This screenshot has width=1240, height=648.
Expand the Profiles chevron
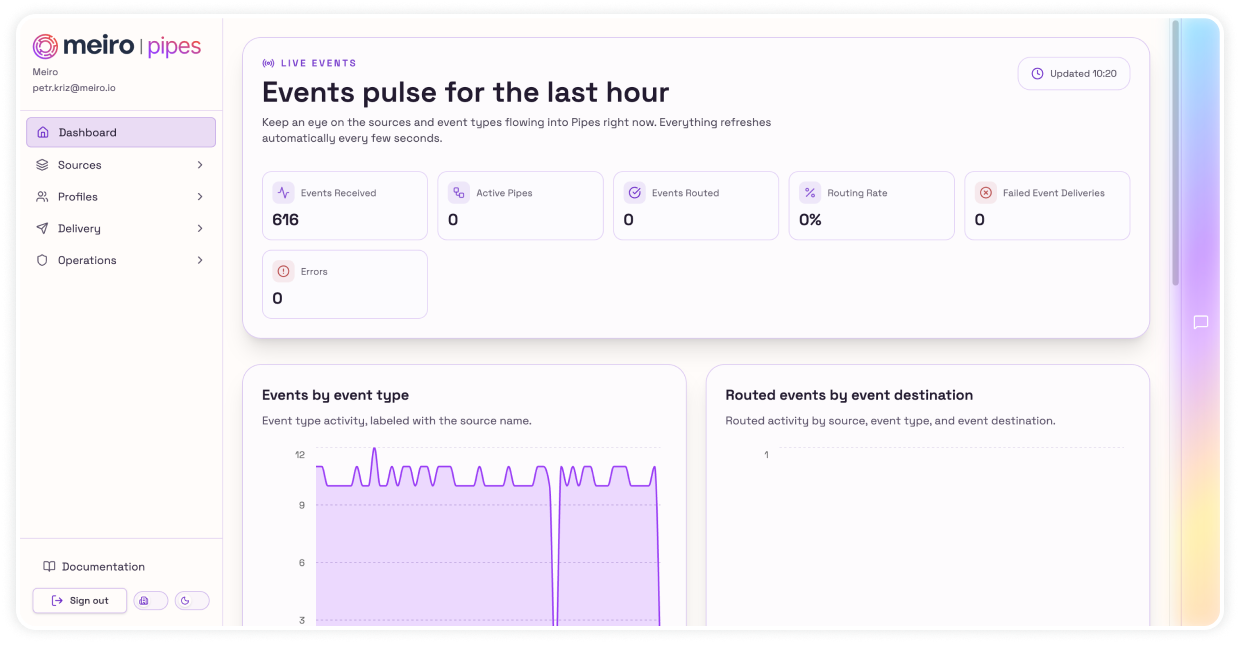pos(200,197)
